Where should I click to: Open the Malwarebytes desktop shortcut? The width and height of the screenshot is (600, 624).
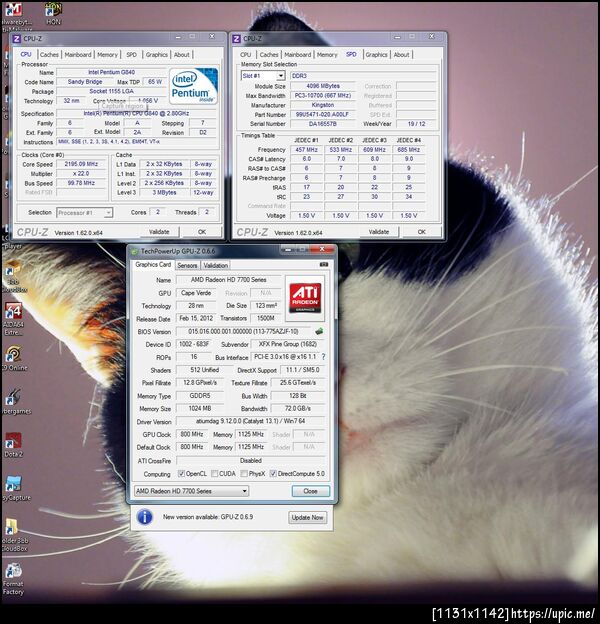tap(14, 16)
